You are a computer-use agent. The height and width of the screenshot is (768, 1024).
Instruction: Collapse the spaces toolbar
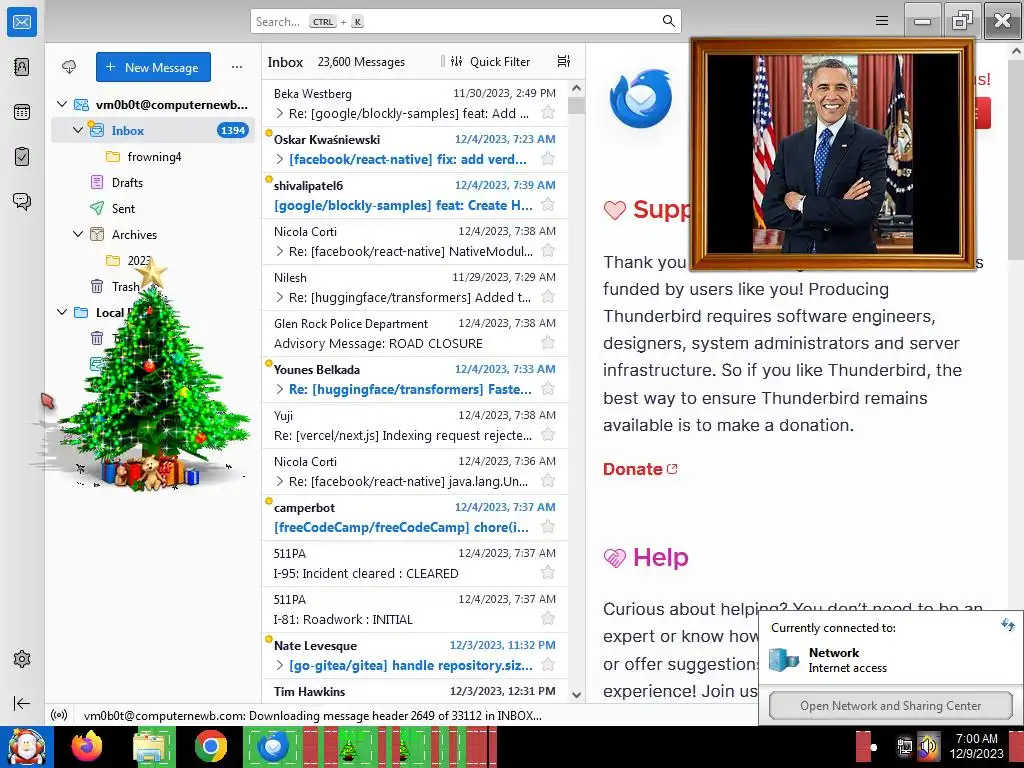(x=22, y=703)
